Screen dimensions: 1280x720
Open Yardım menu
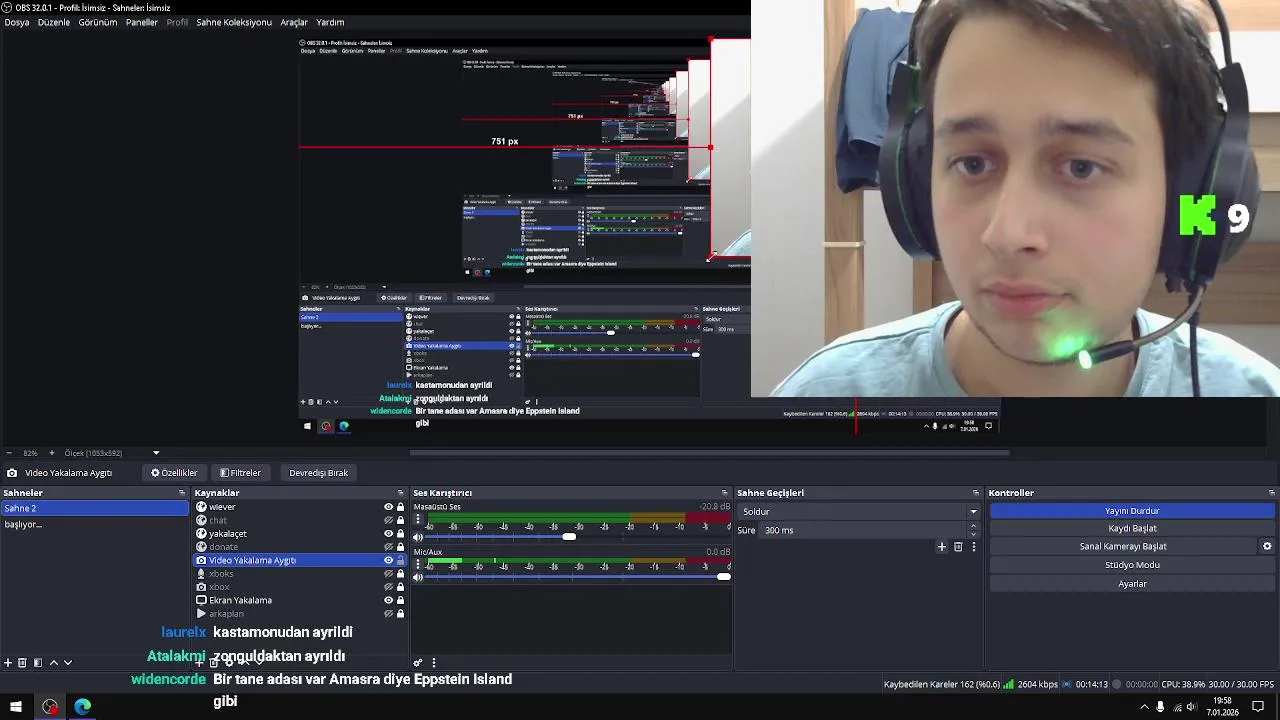330,22
